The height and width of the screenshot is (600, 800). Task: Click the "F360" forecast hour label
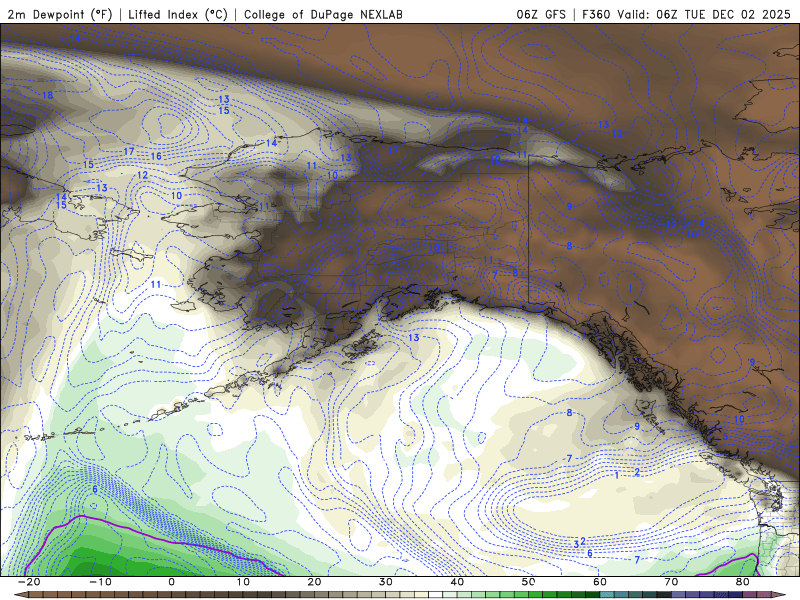click(596, 14)
